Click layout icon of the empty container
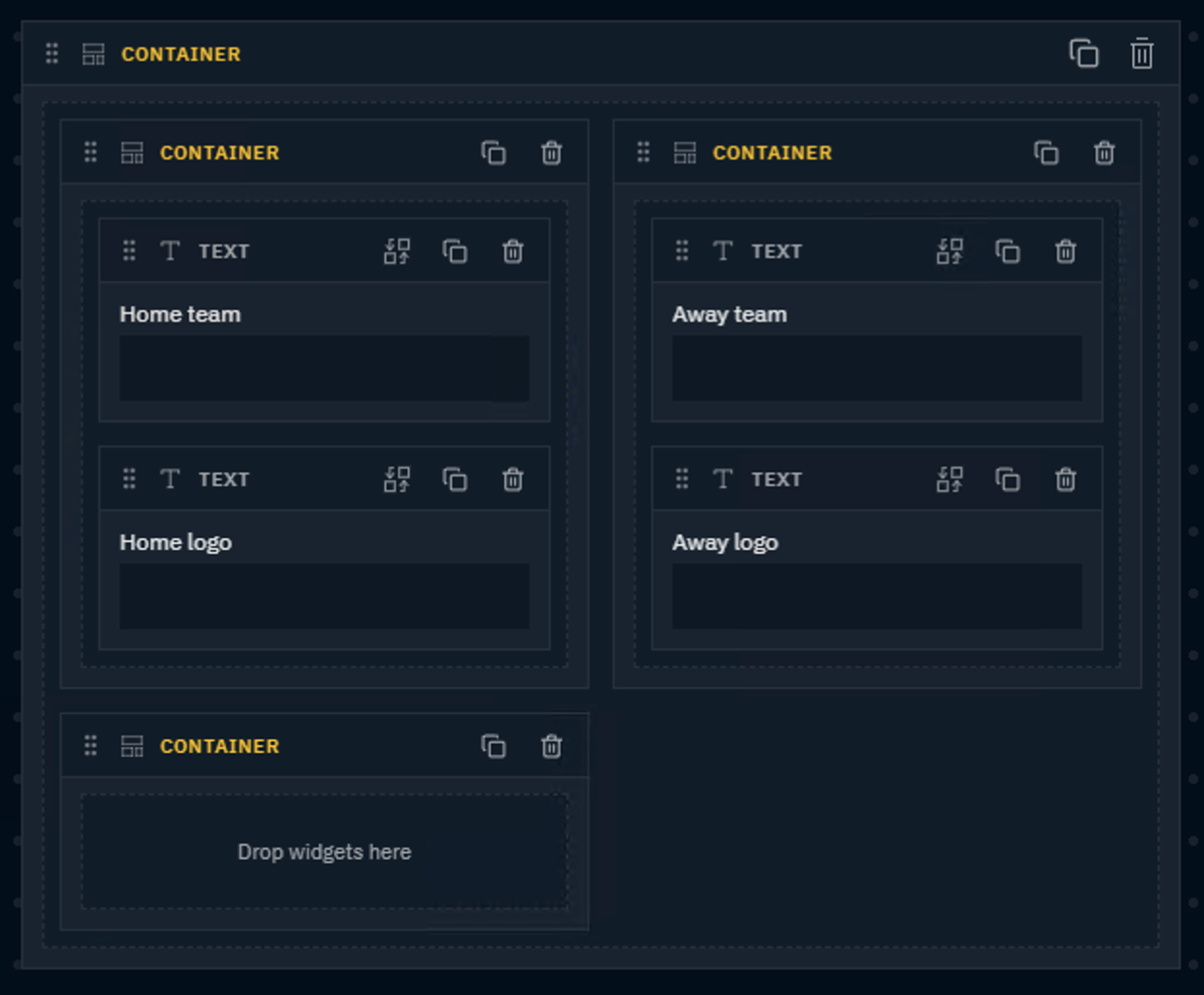Viewport: 1204px width, 995px height. pos(132,746)
